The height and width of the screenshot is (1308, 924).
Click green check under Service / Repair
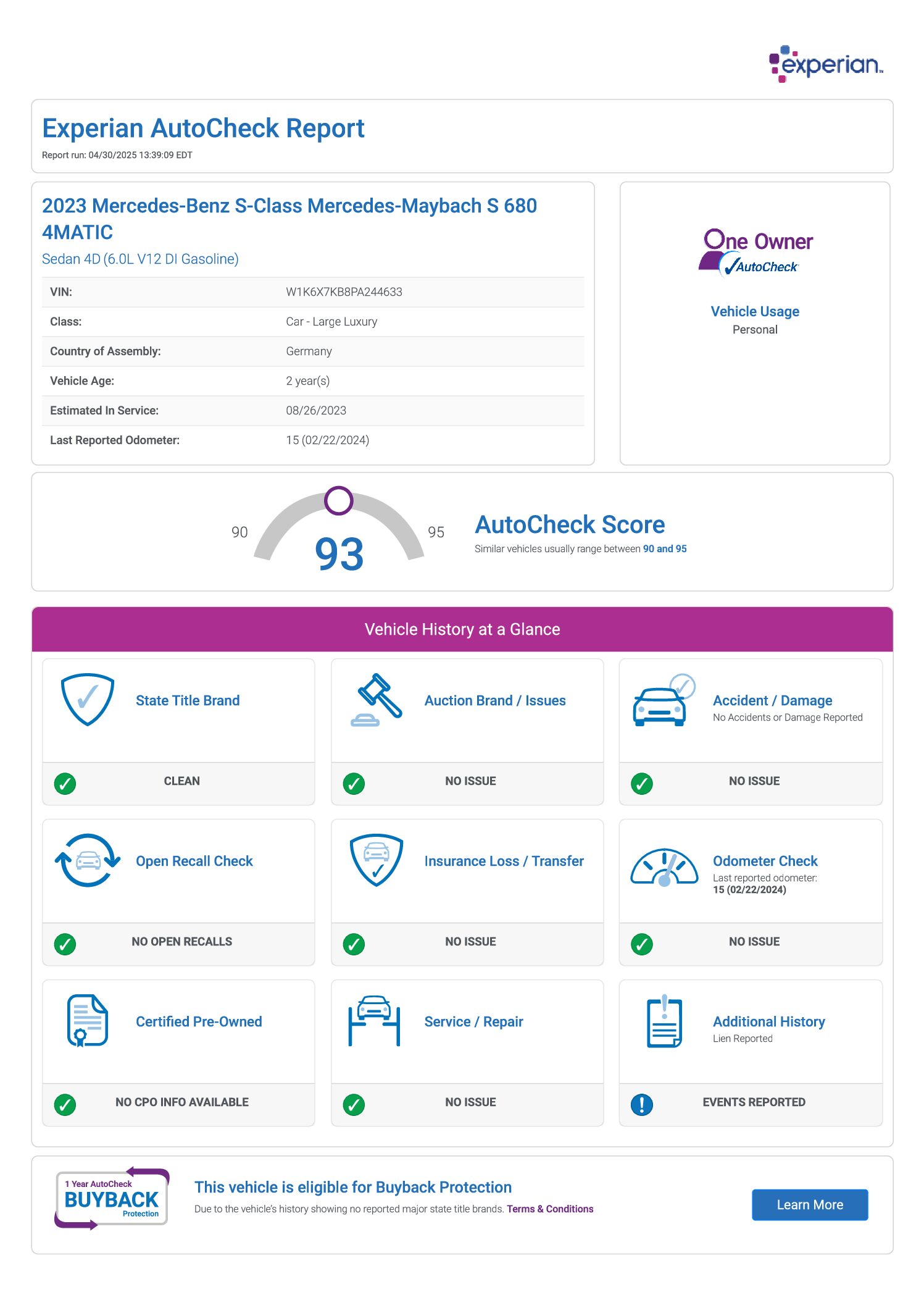354,1104
